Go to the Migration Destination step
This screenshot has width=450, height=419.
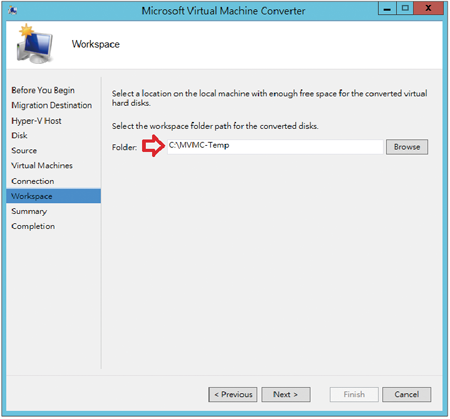click(52, 105)
